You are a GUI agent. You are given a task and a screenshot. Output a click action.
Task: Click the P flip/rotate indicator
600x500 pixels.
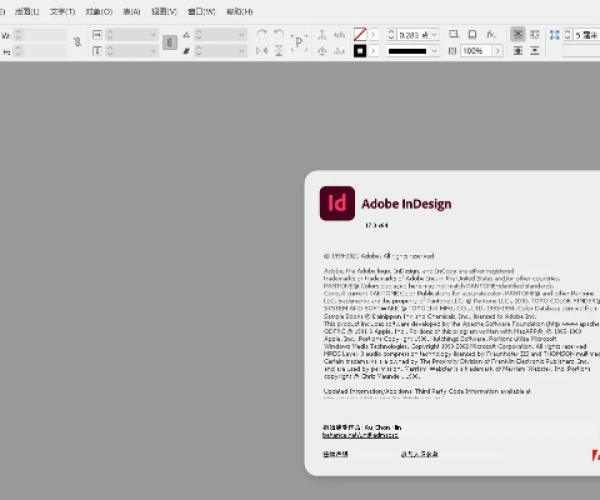299,42
